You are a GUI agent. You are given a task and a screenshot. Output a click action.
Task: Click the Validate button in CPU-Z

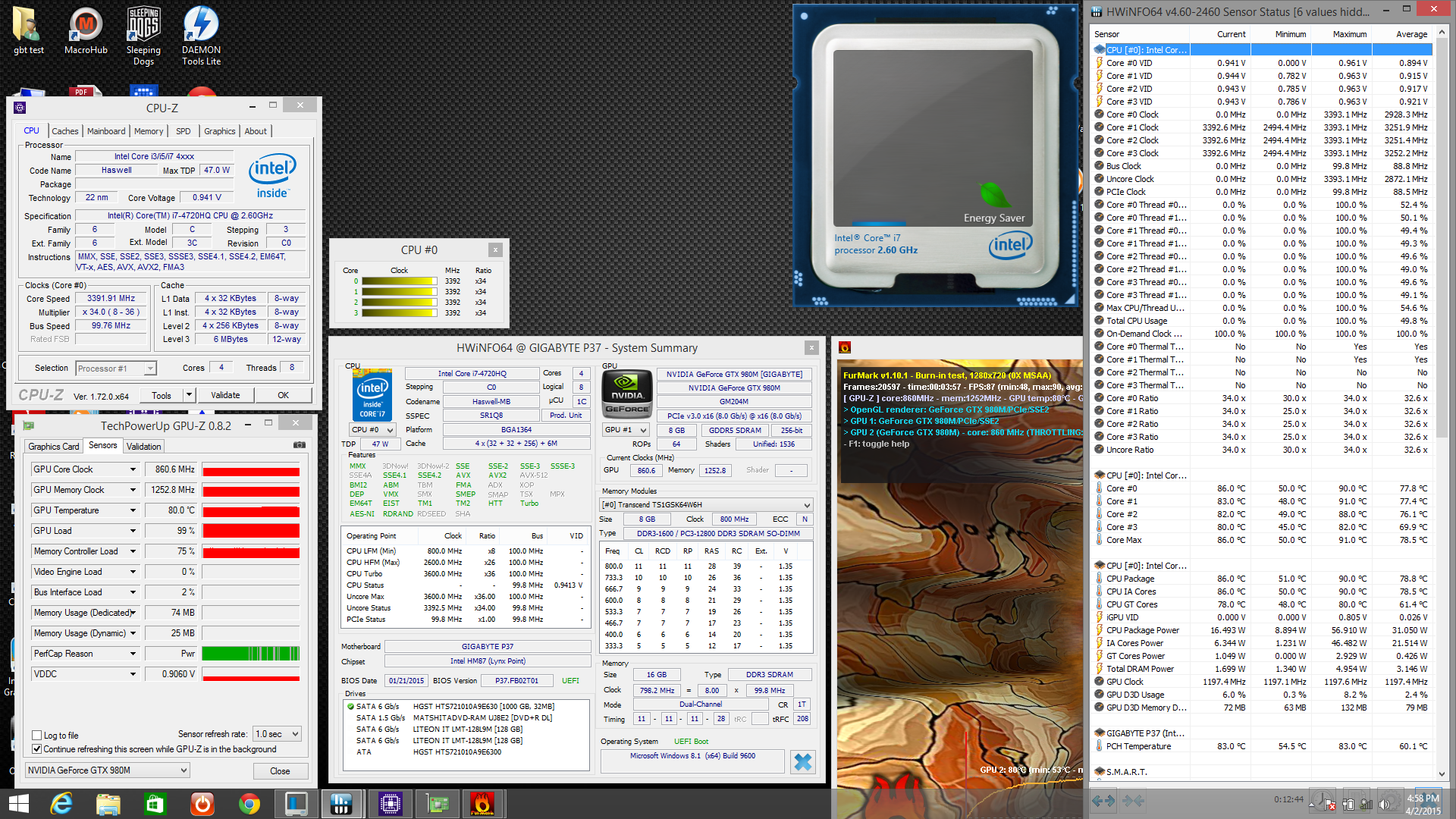click(225, 395)
